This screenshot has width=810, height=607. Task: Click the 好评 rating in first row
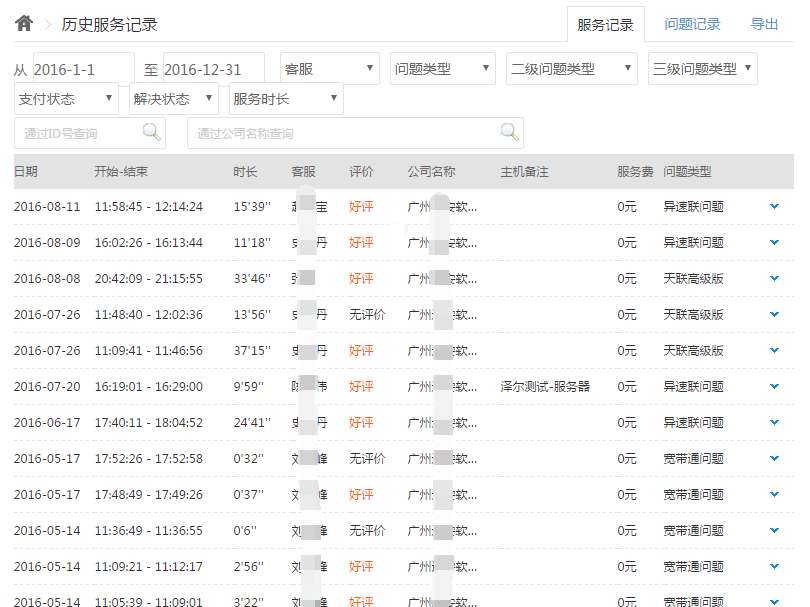[x=361, y=207]
